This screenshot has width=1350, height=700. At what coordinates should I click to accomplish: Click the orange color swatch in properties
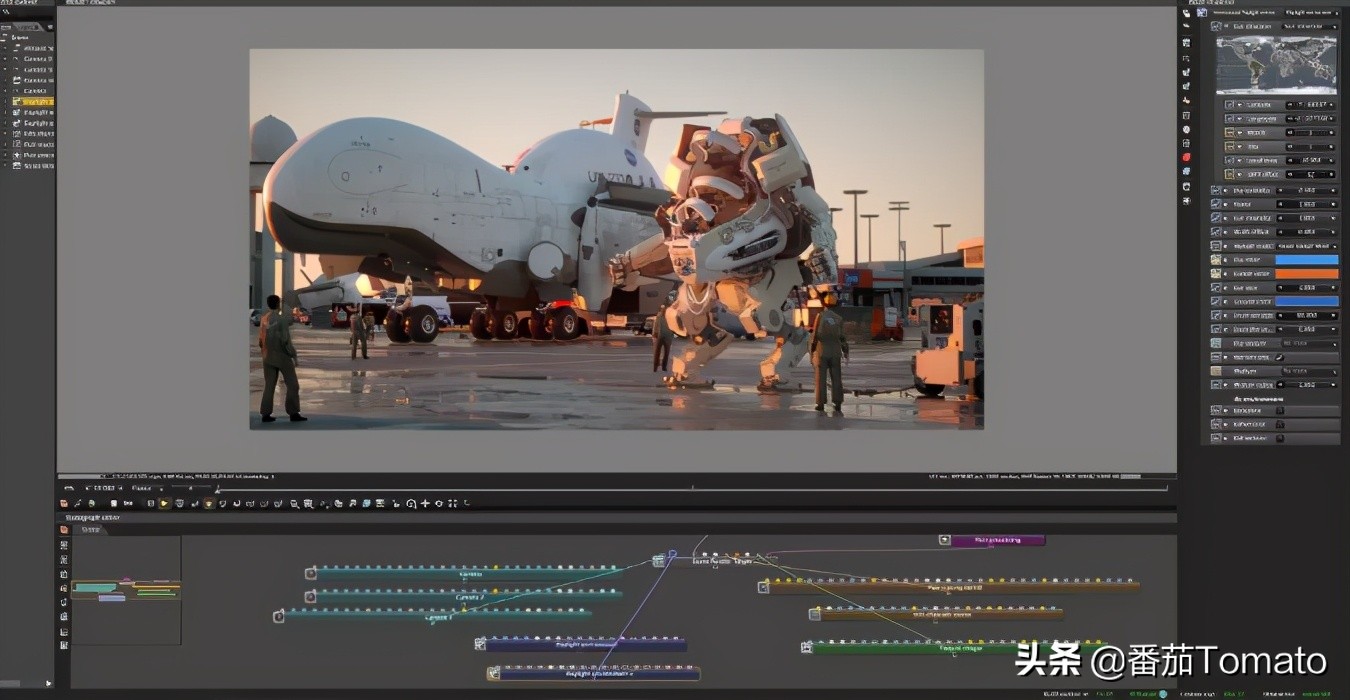pyautogui.click(x=1306, y=273)
